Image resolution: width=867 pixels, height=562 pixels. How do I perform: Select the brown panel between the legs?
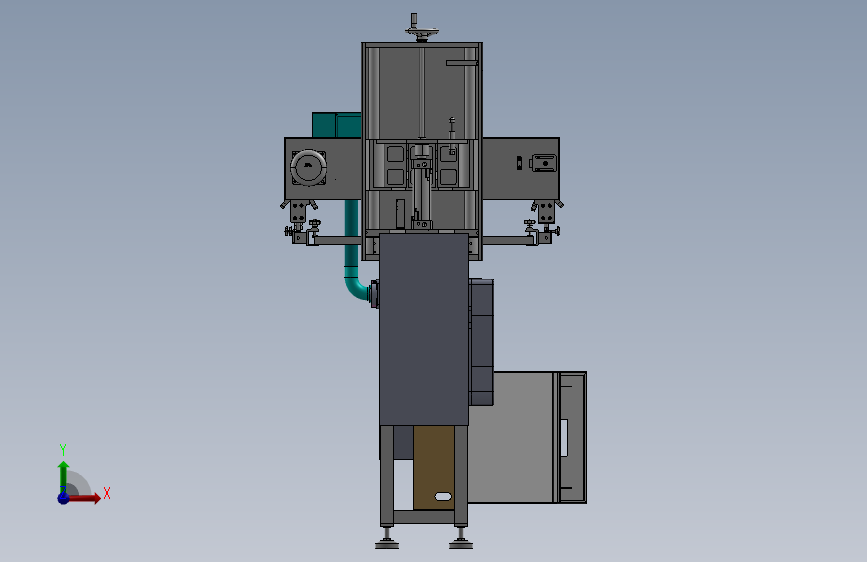tap(434, 467)
